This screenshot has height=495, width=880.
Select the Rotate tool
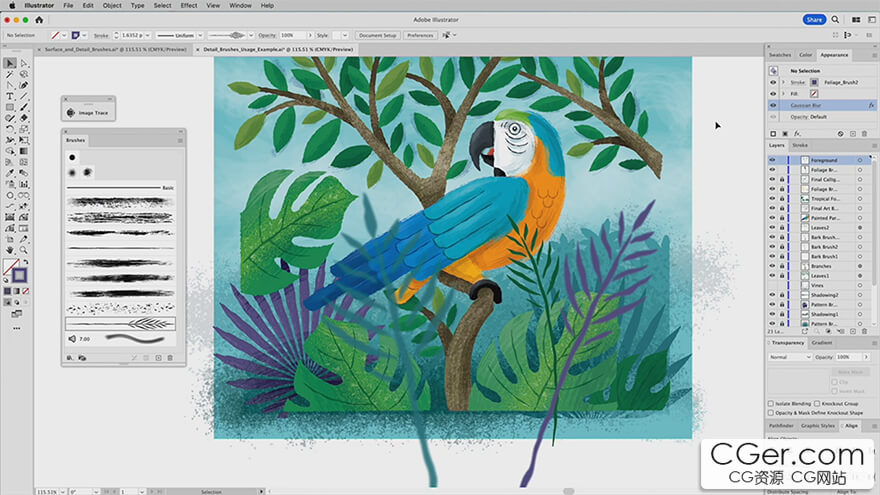click(x=10, y=129)
